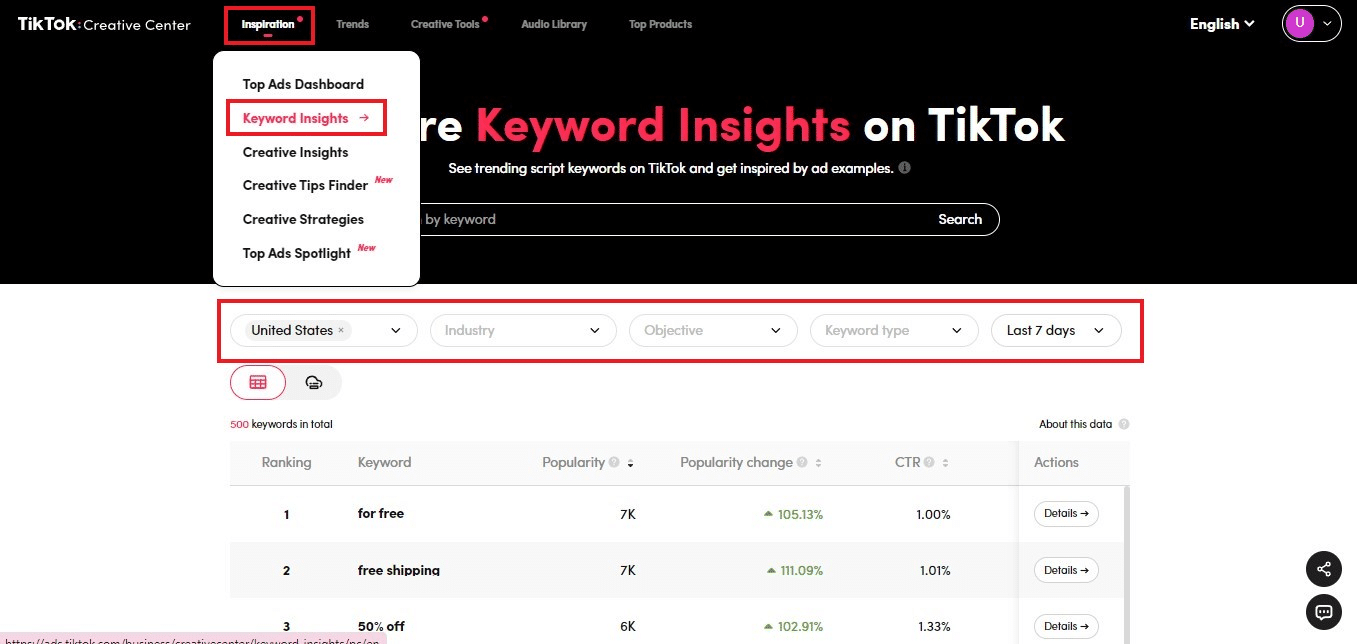Open the English language selector
The width and height of the screenshot is (1357, 644).
1221,23
